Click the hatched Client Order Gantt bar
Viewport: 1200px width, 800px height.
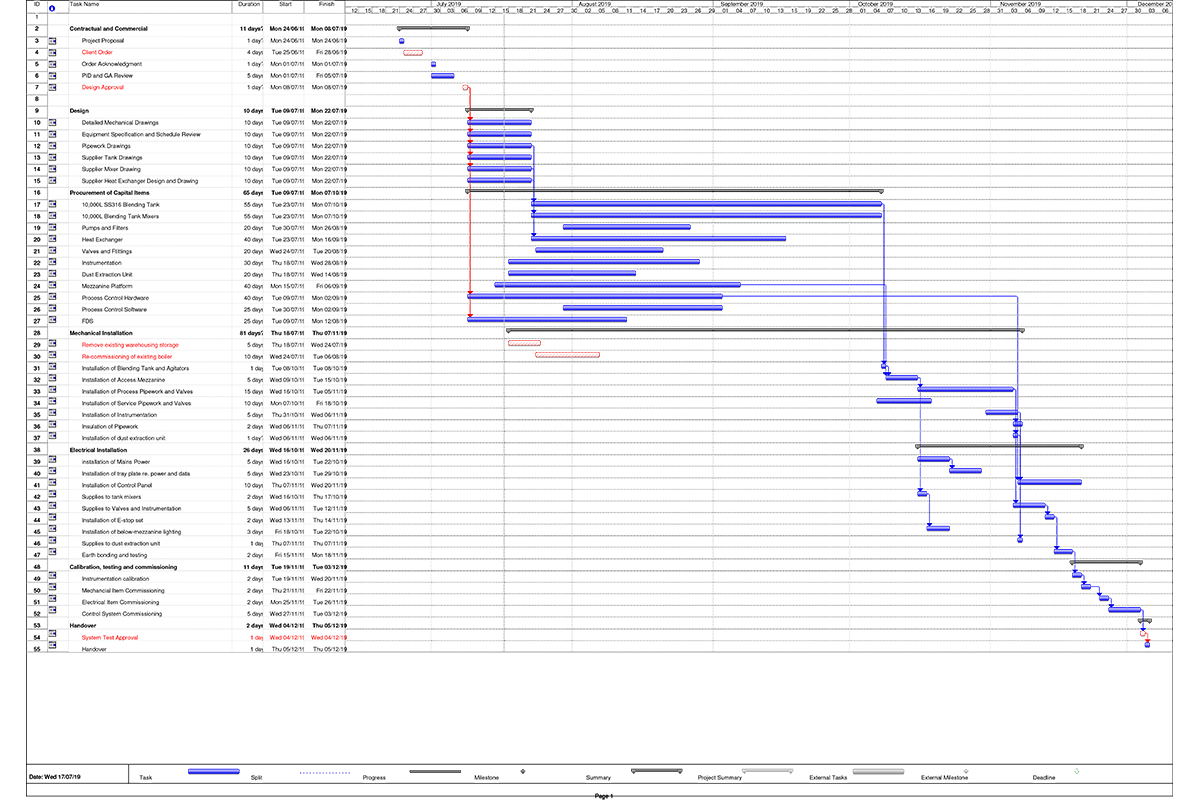pyautogui.click(x=413, y=52)
